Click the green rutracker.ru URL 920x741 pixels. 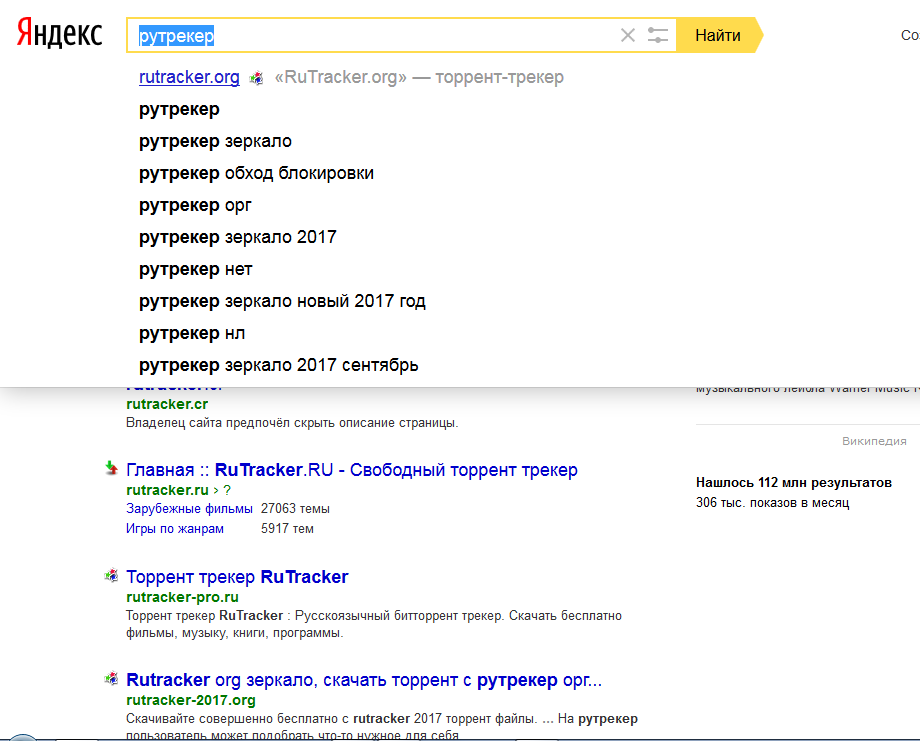pos(167,490)
